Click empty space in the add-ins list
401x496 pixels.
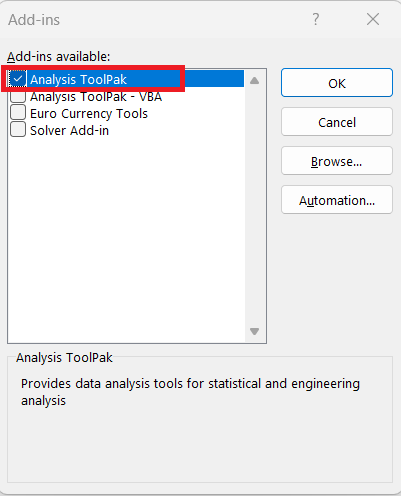pos(127,233)
